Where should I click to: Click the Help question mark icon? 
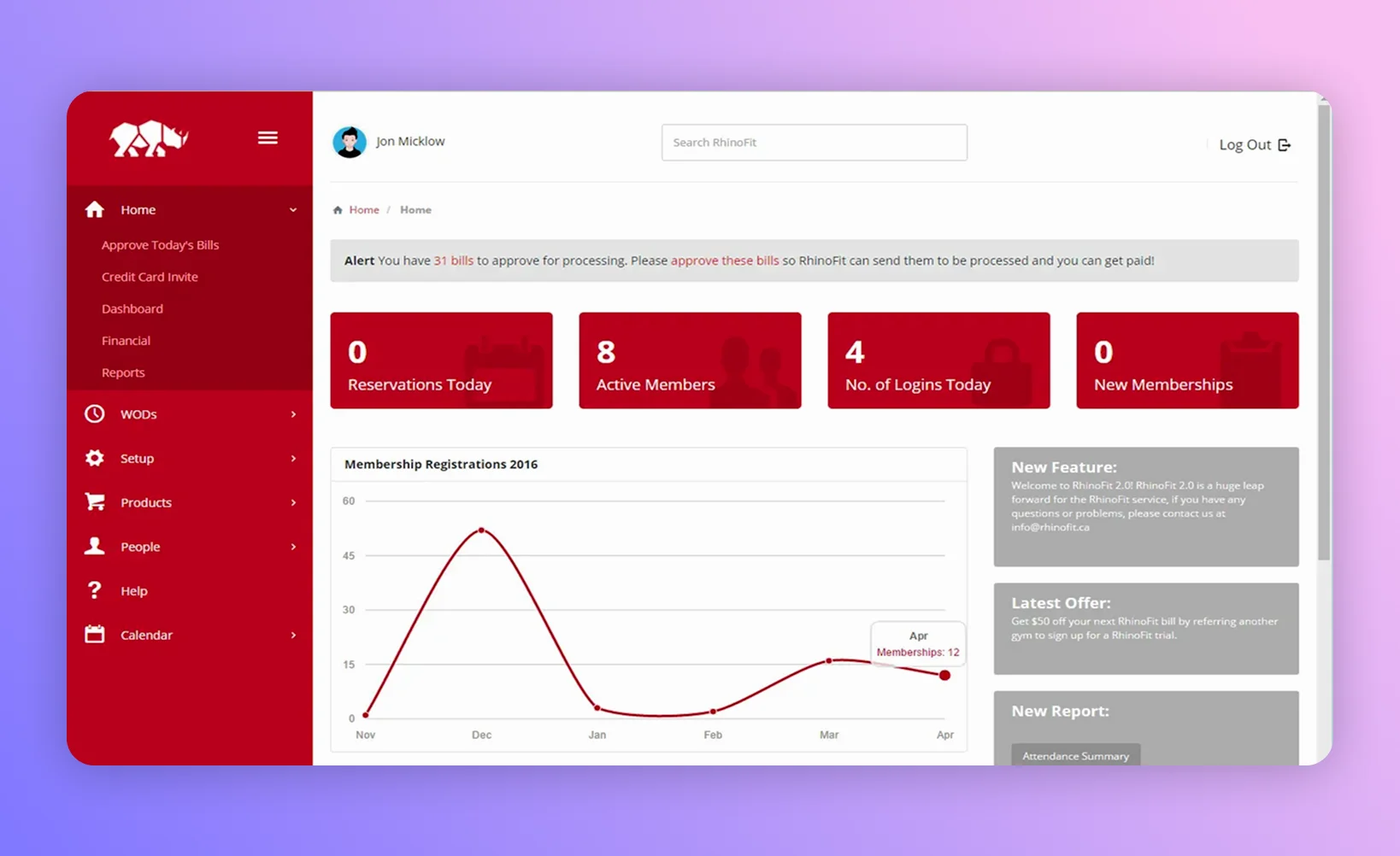point(95,590)
